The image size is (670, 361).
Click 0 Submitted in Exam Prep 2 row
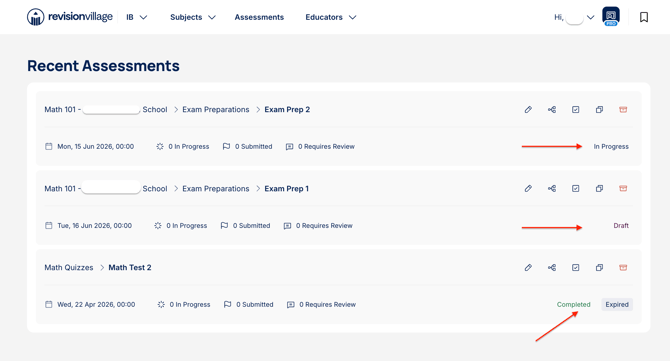(x=247, y=147)
